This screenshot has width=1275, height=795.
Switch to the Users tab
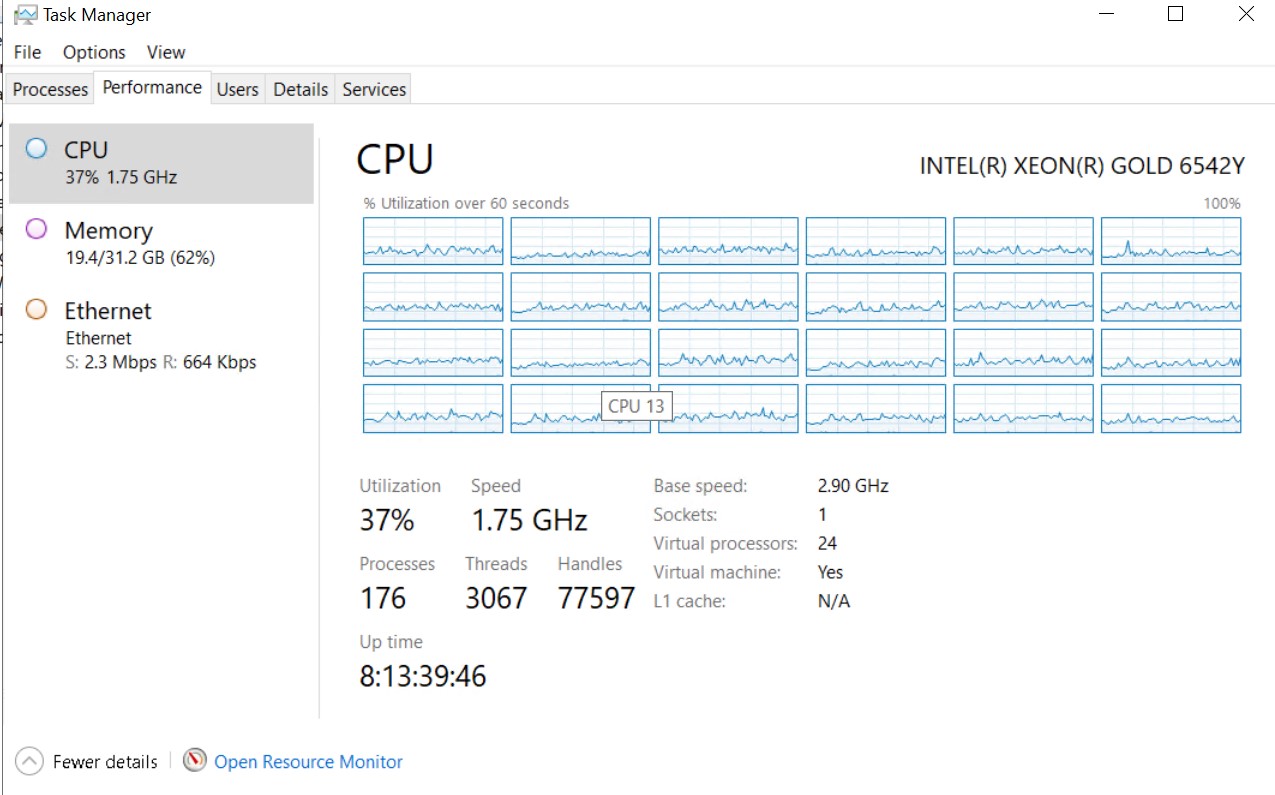click(237, 89)
